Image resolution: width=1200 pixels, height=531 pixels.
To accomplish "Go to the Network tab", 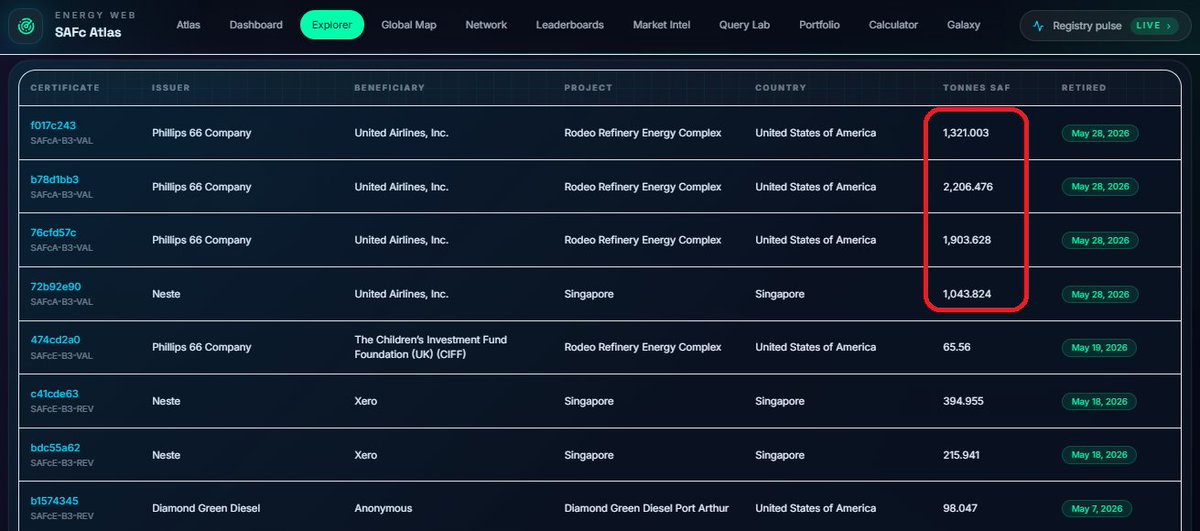I will [x=486, y=25].
